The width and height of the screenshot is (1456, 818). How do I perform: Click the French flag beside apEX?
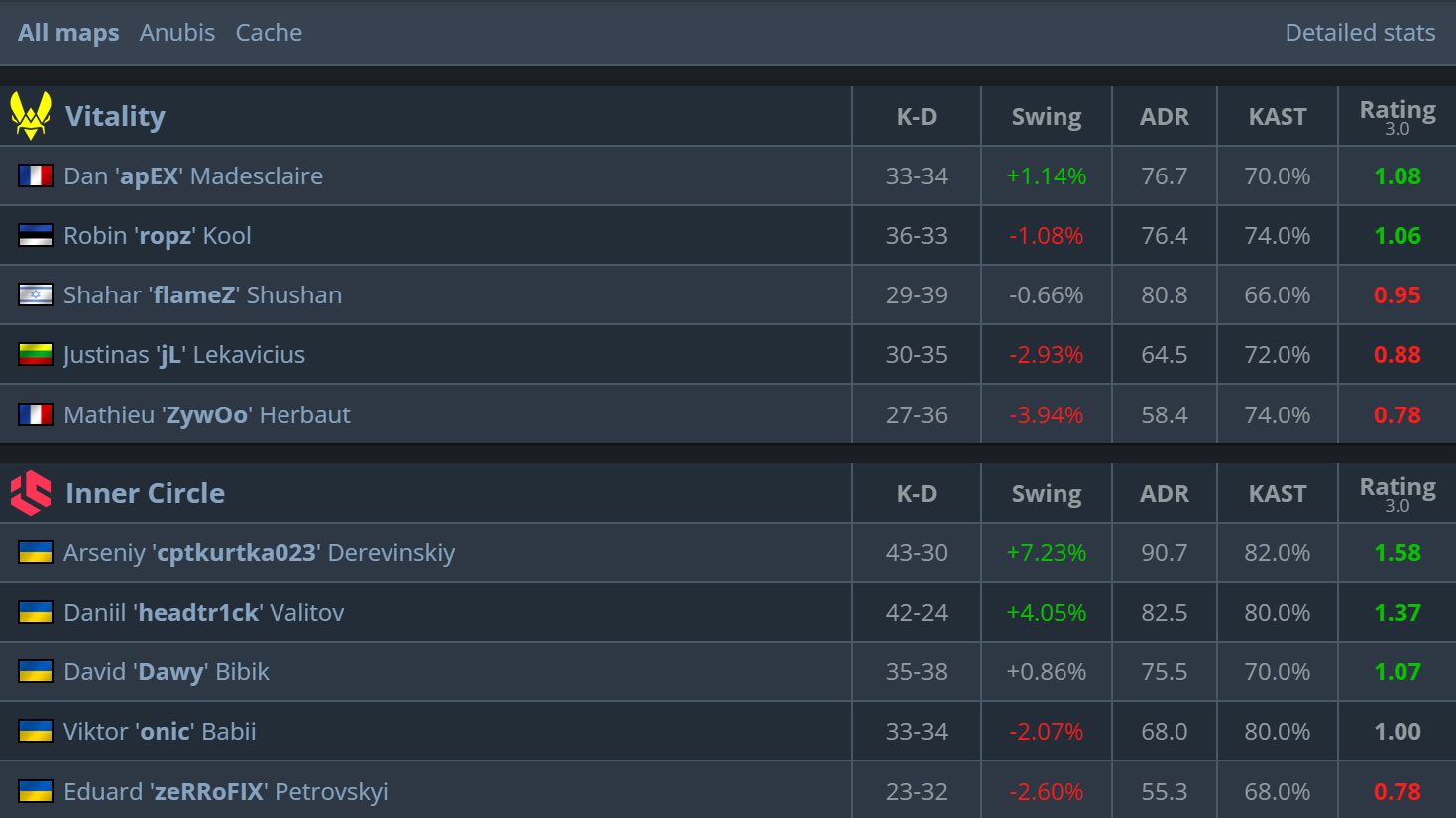[36, 176]
